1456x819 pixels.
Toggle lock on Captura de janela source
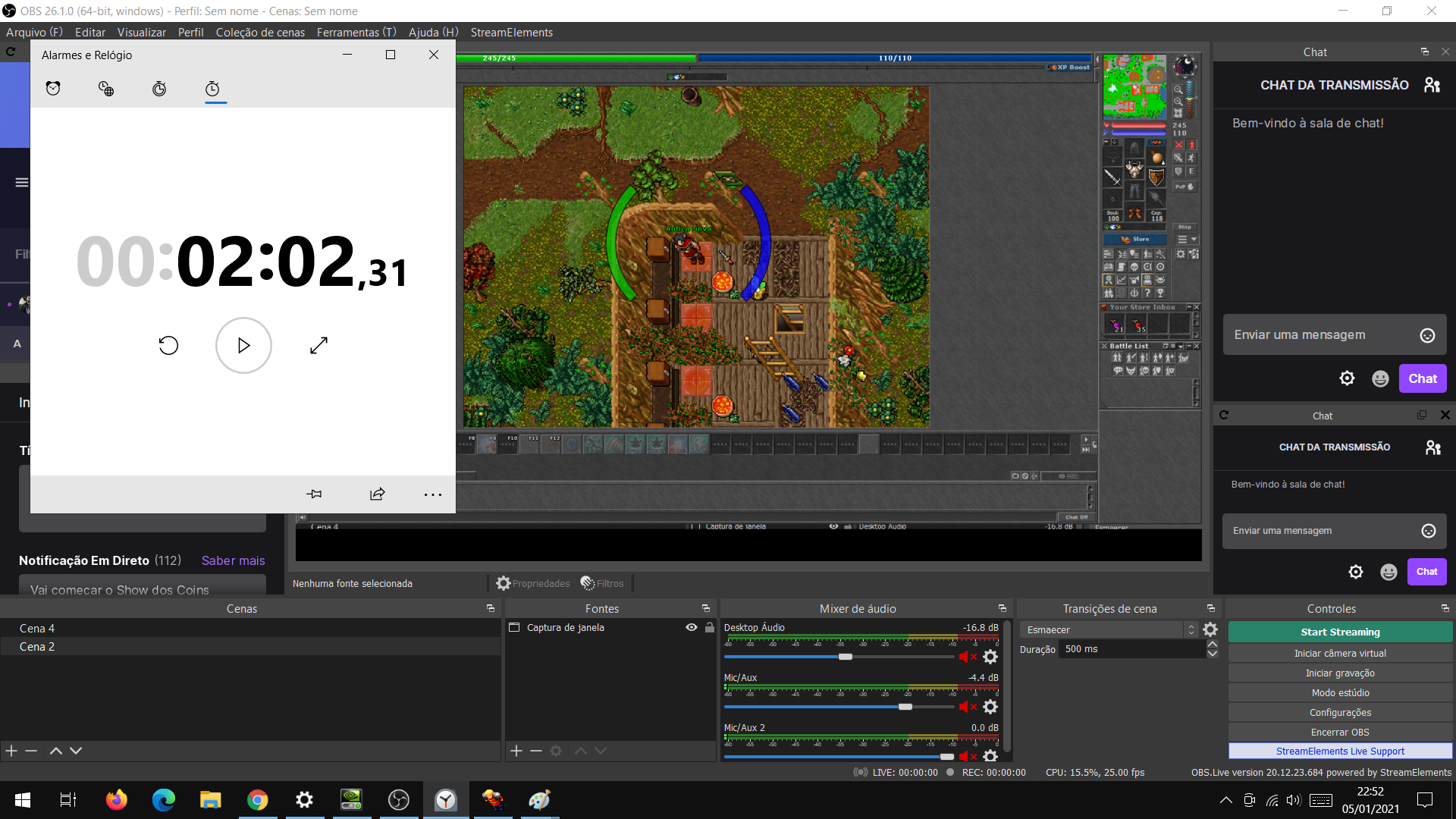(709, 627)
